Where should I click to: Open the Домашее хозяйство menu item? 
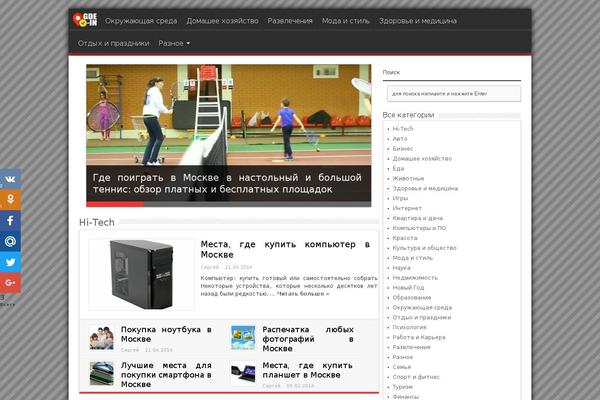222,21
